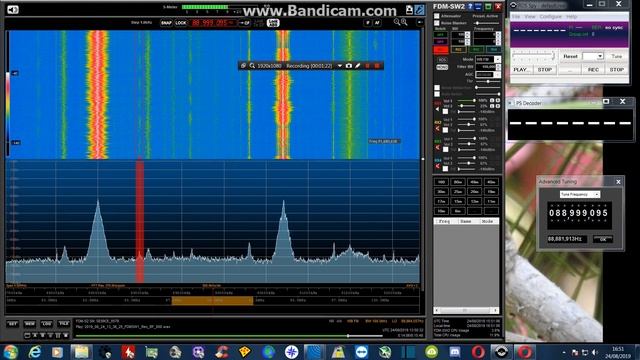Click the LOCK frequency button
The width and height of the screenshot is (640, 360).
180,23
